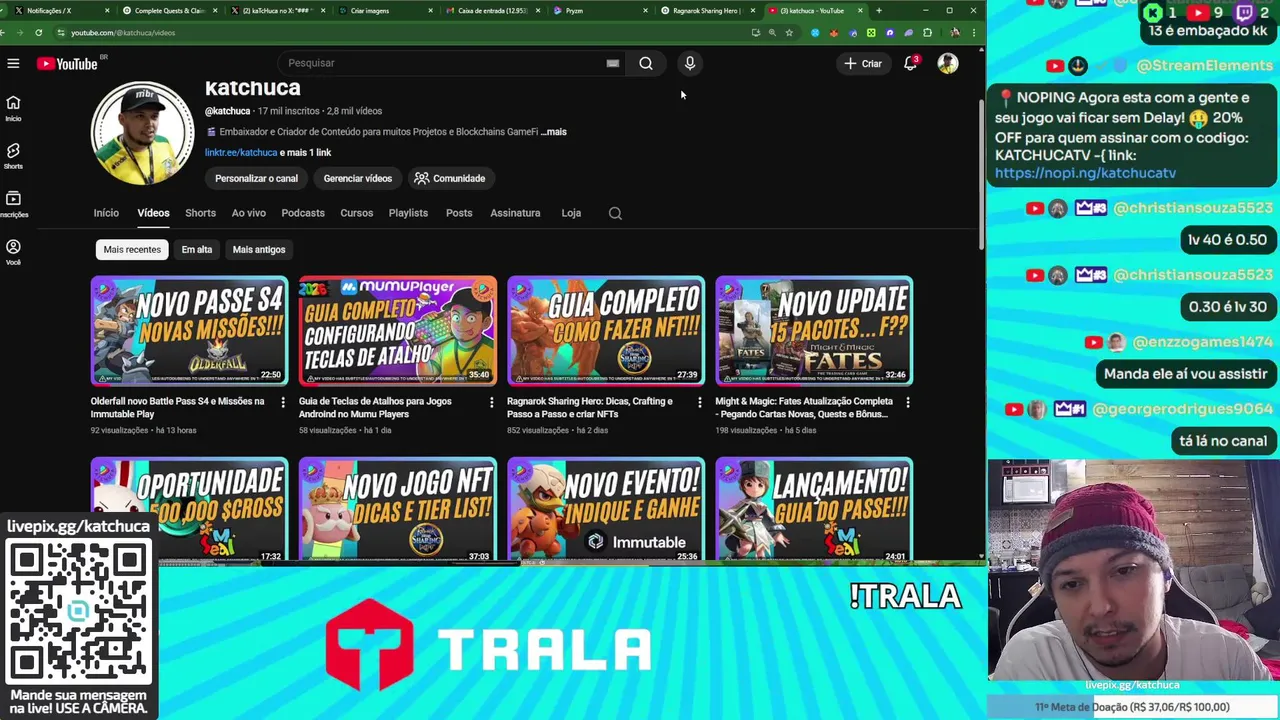Open a new browser tab
This screenshot has height=720, width=1280.
click(x=878, y=10)
